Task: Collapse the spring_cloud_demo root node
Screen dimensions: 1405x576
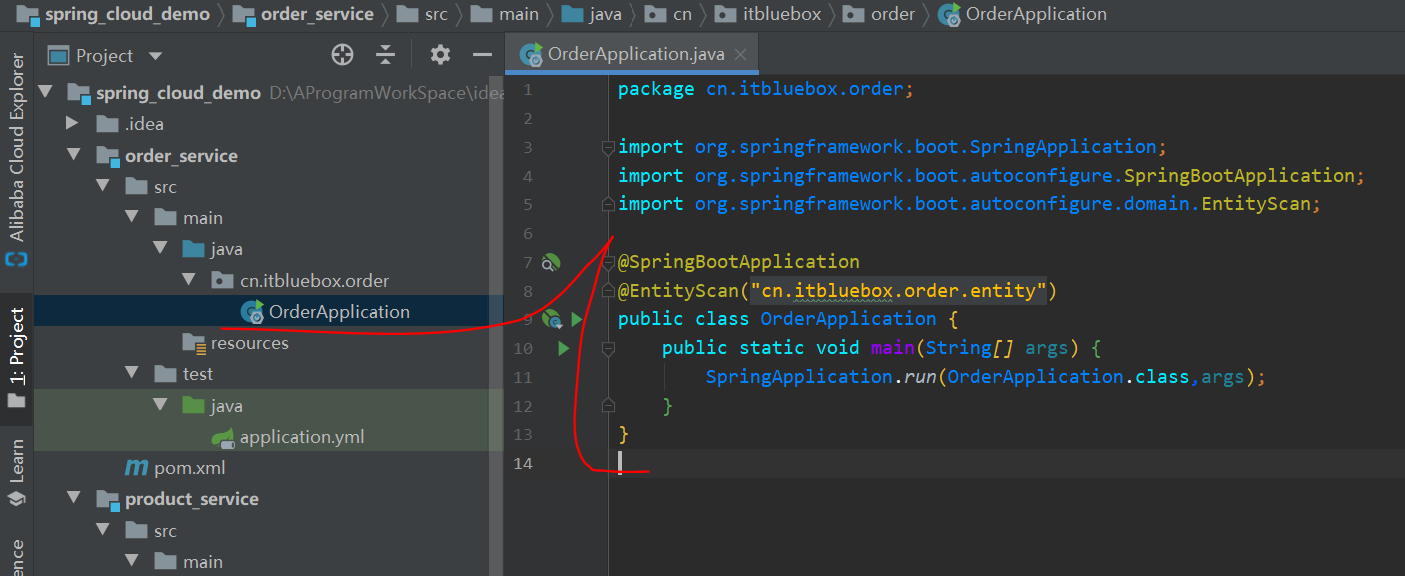Action: tap(45, 92)
